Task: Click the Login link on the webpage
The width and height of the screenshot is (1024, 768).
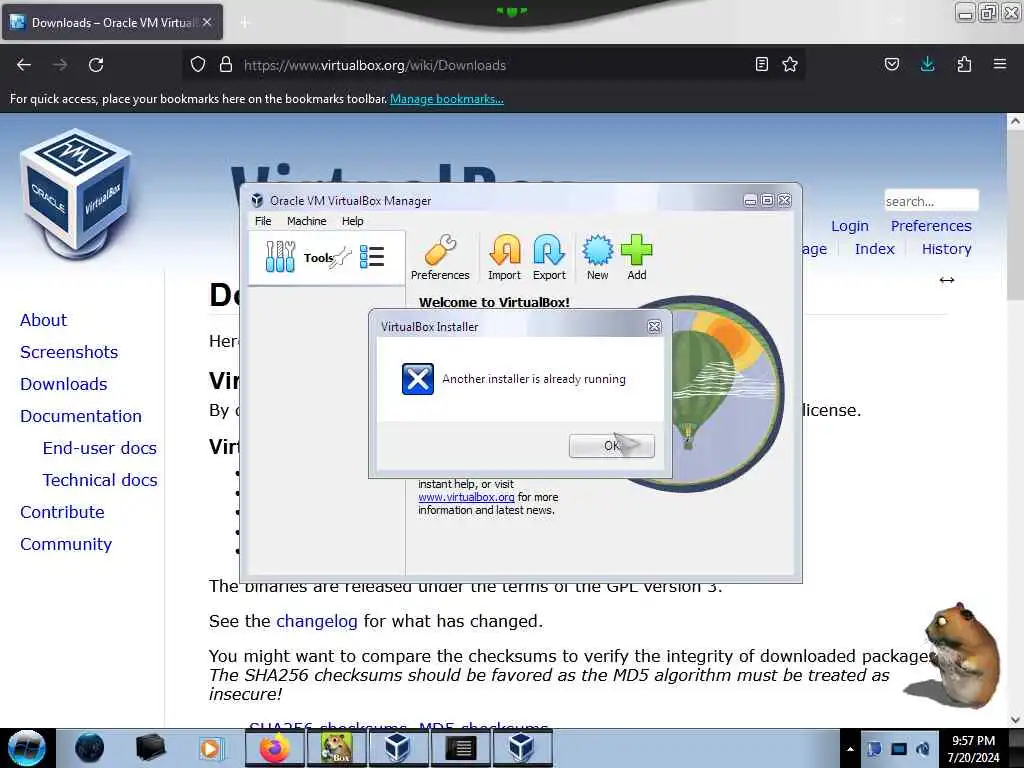Action: pos(850,226)
